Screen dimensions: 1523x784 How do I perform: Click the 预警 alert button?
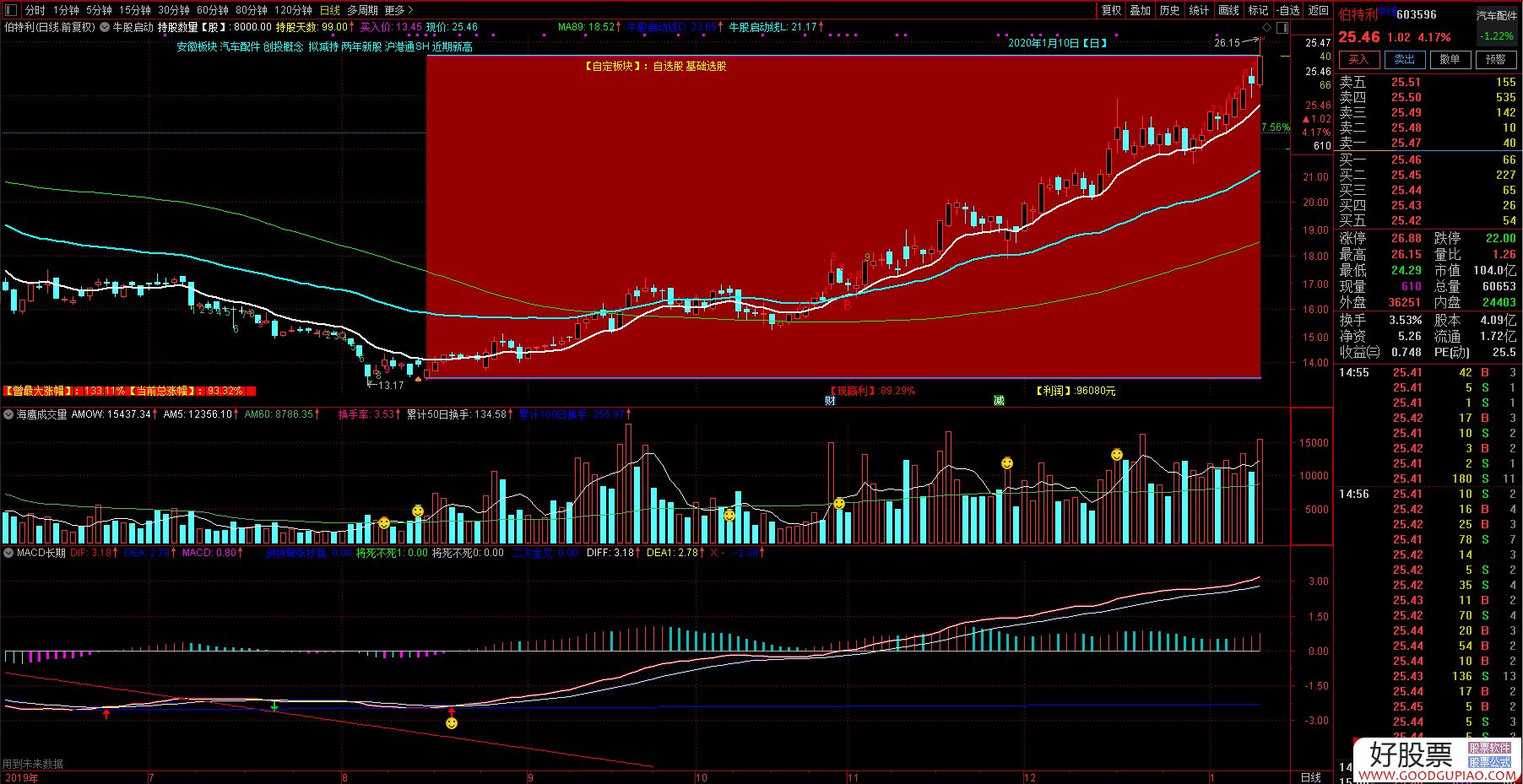click(1495, 60)
